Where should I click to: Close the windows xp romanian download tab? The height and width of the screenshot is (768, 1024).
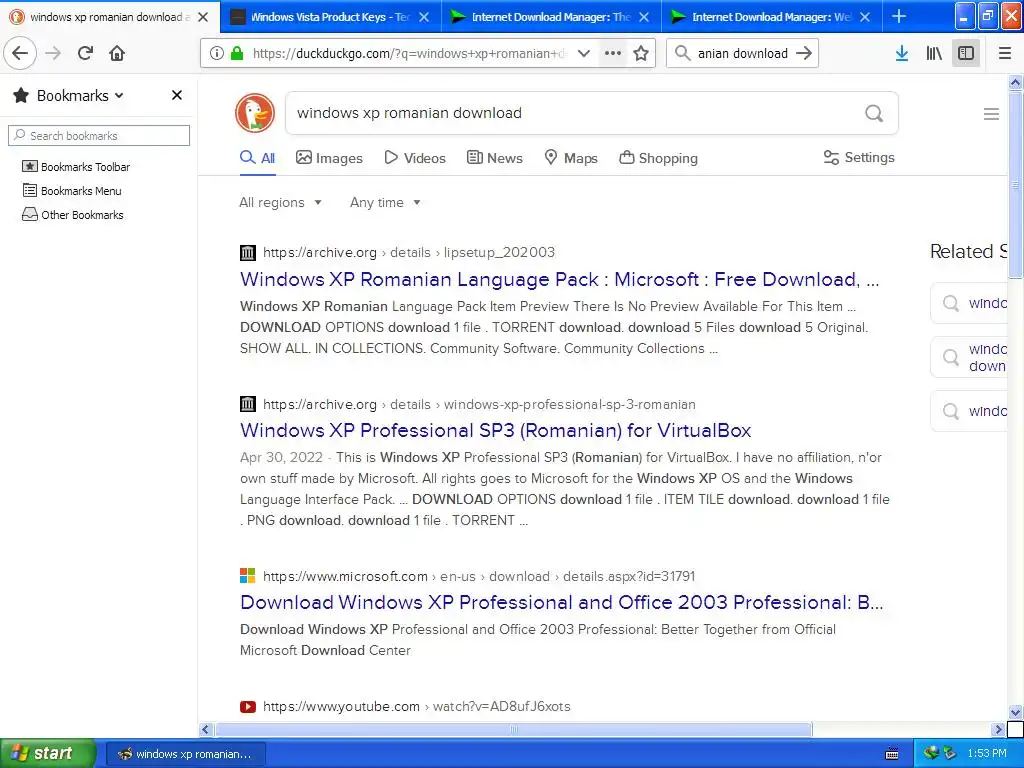point(203,17)
